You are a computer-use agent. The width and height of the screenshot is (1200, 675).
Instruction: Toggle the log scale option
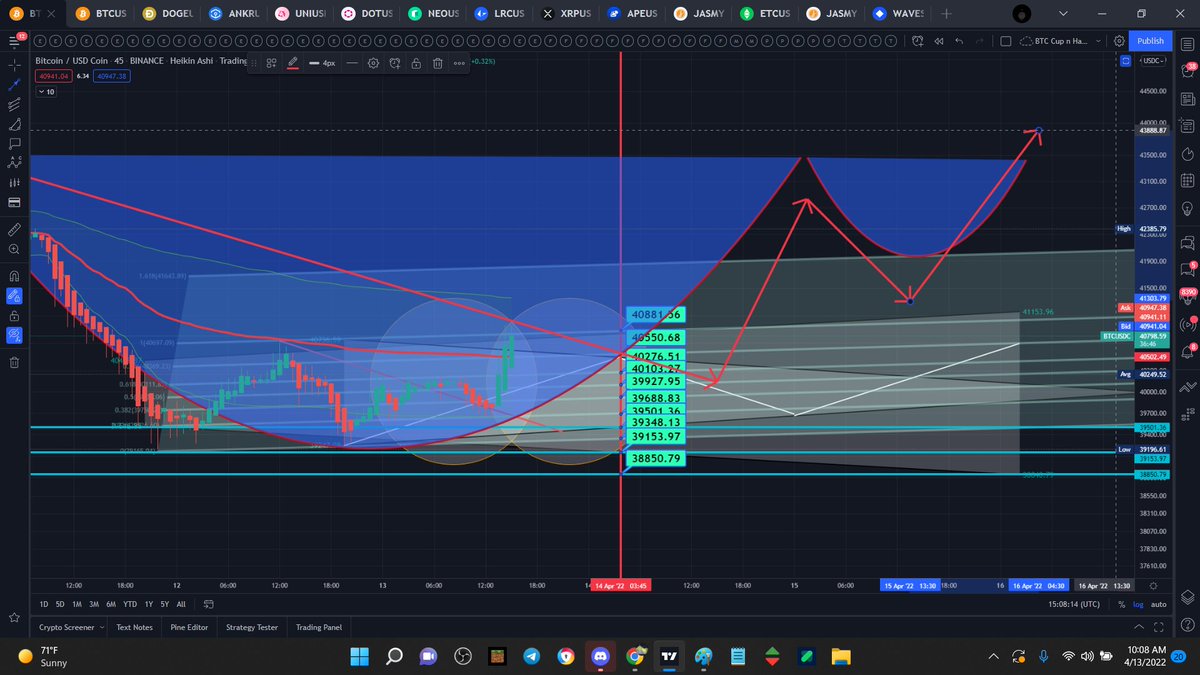(x=1138, y=604)
